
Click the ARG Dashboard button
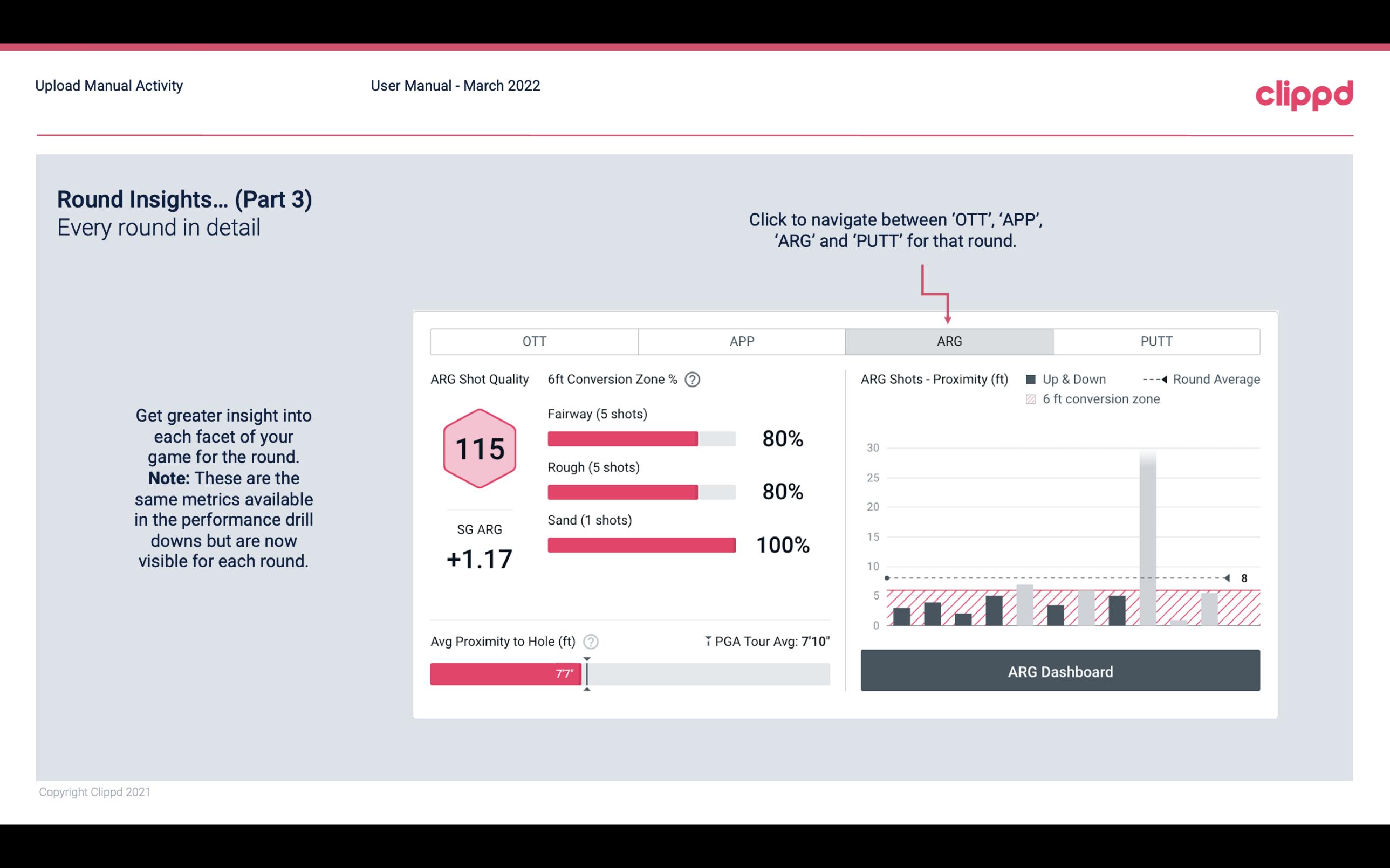tap(1061, 670)
